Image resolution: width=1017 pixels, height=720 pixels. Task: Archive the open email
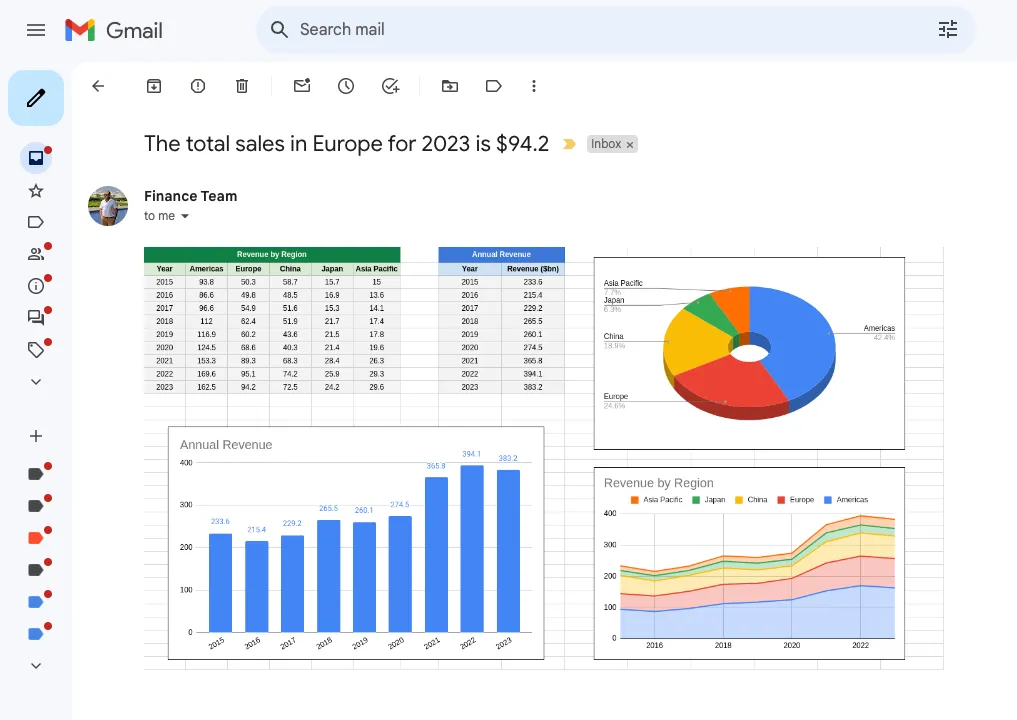(x=153, y=86)
